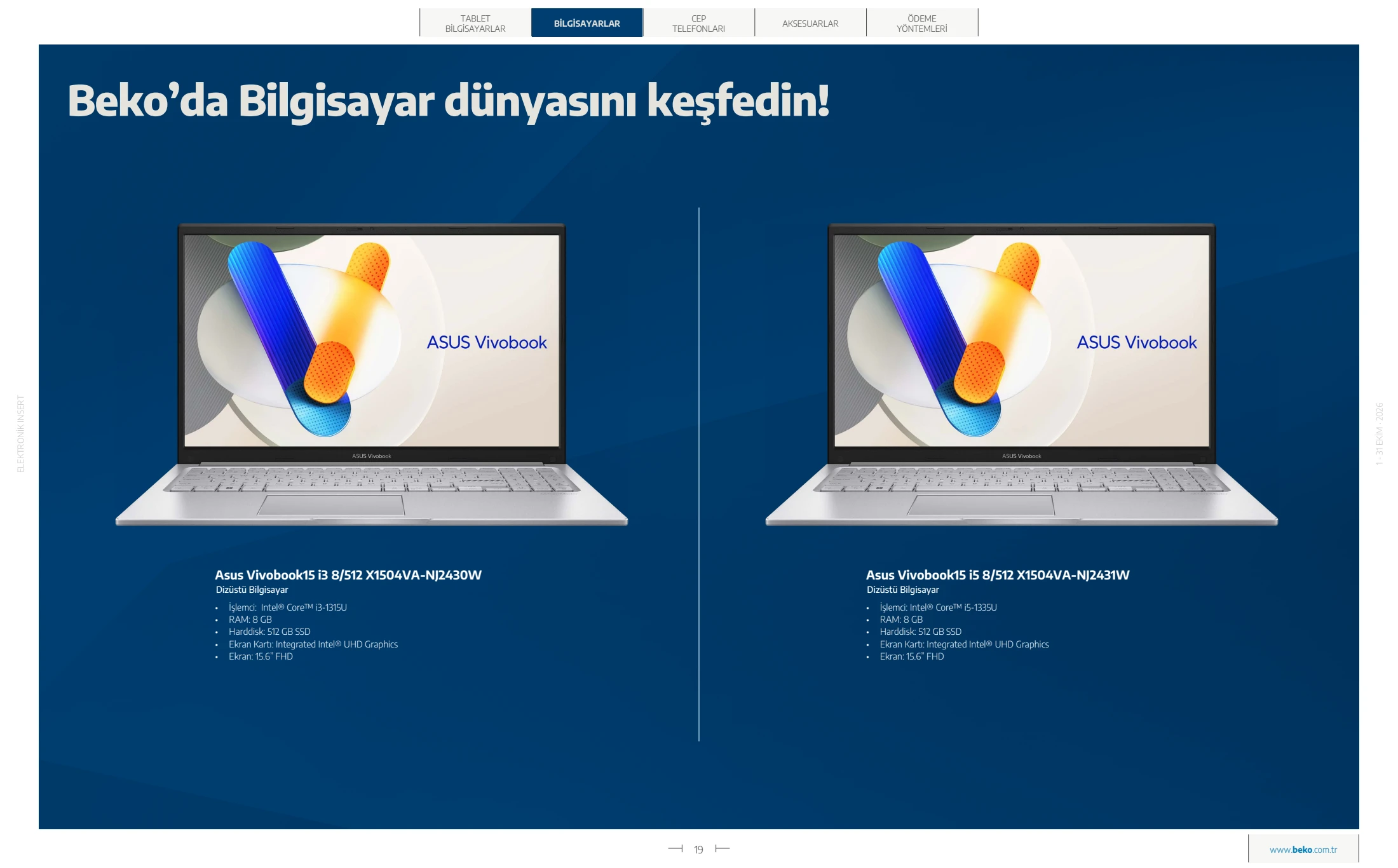Click Harddisk: 512 GB SSD under i3 model
Viewport: 1398px width, 868px height.
tap(269, 632)
